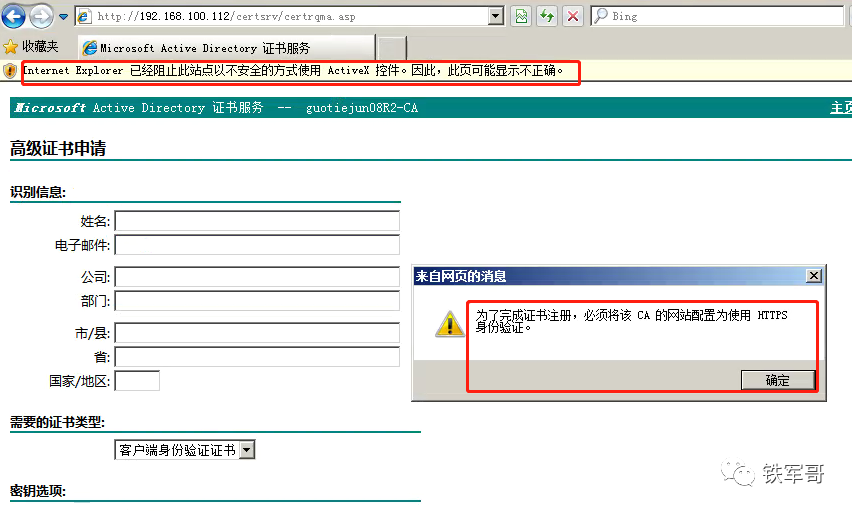Click the browser Back arrow button

(x=14, y=16)
